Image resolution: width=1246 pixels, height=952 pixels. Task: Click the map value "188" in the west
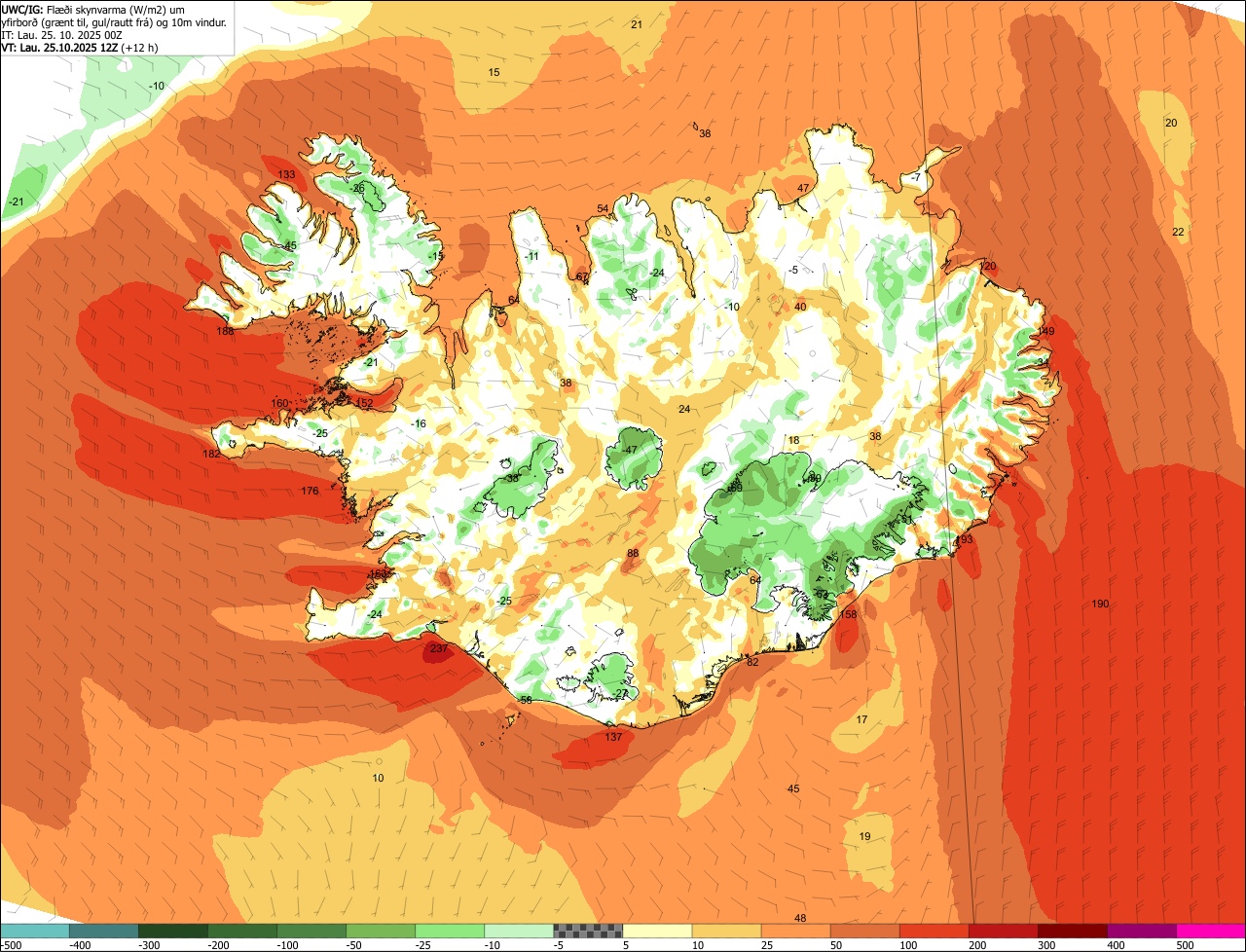(x=226, y=331)
